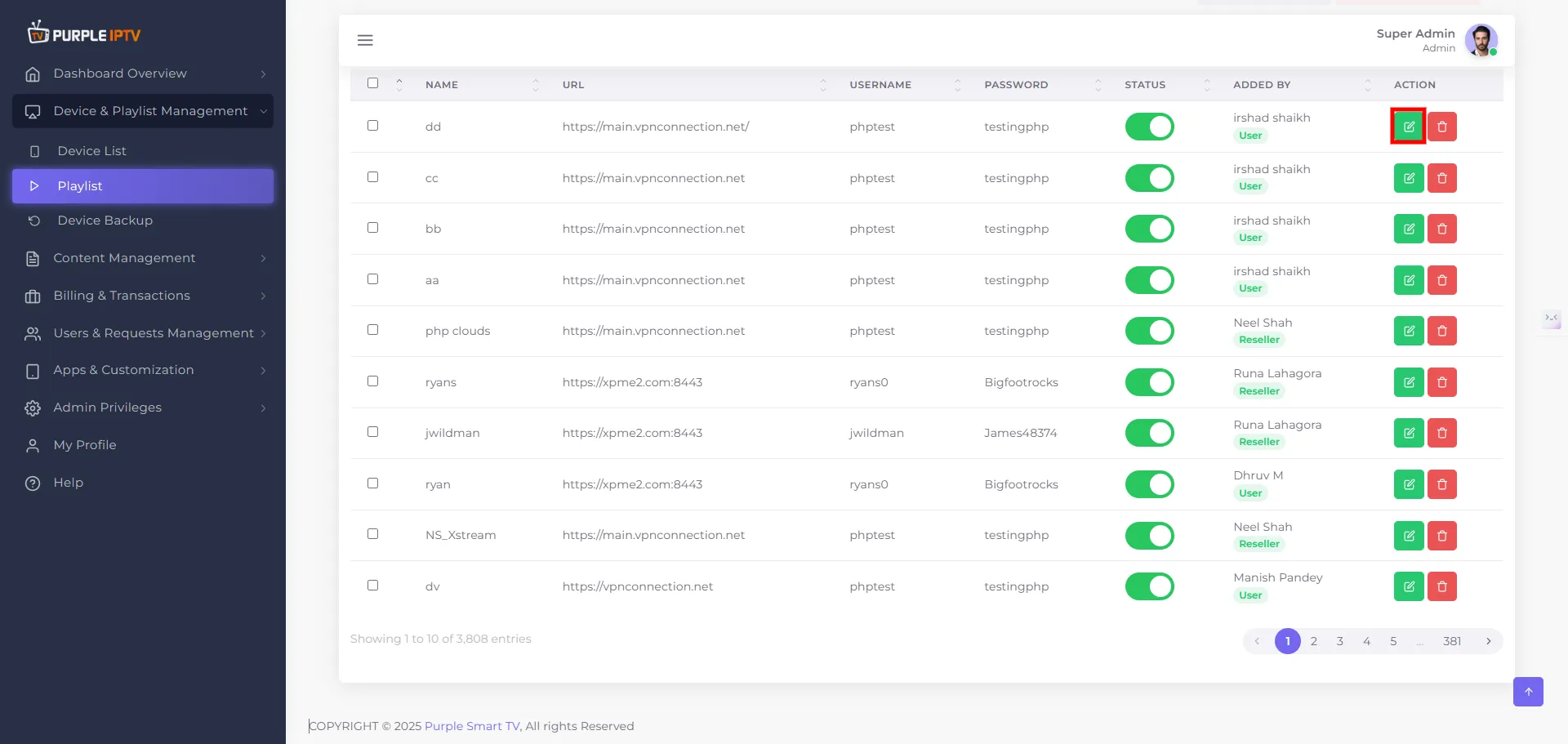This screenshot has width=1568, height=744.
Task: Tick the checkbox for 'dd' row
Action: [x=373, y=126]
